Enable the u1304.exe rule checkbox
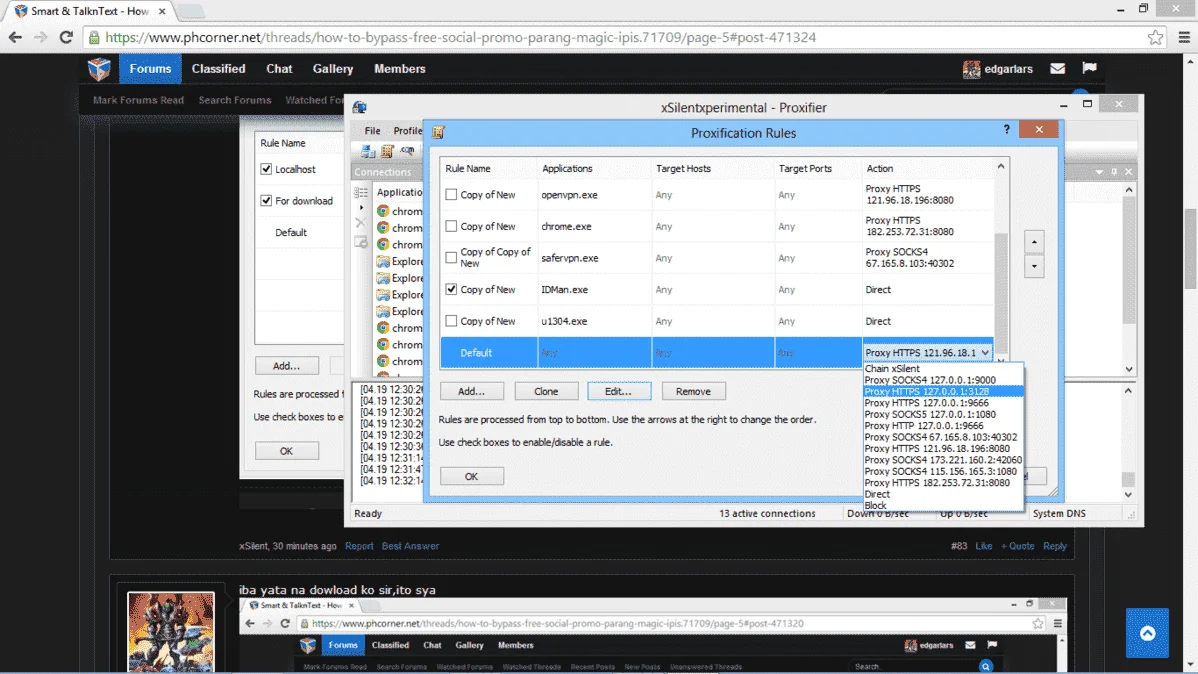Image resolution: width=1198 pixels, height=674 pixels. click(452, 321)
